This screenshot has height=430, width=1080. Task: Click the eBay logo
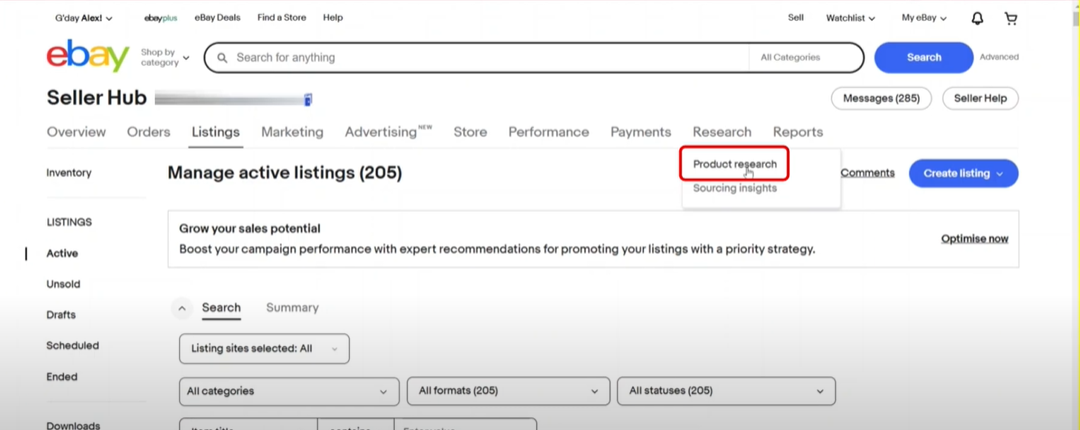click(88, 56)
